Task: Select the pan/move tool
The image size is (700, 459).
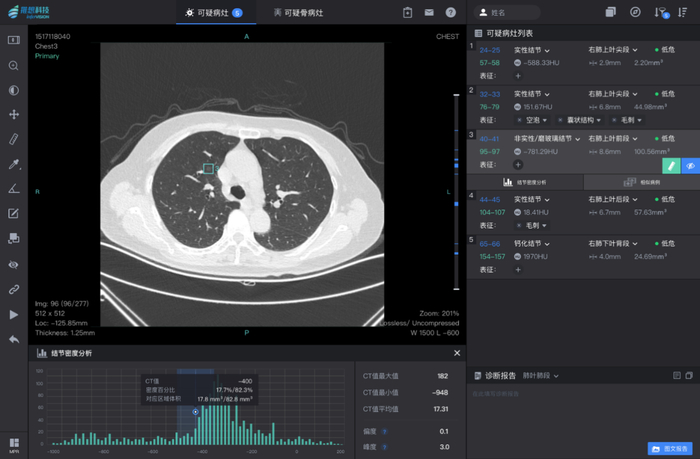Action: pyautogui.click(x=14, y=115)
